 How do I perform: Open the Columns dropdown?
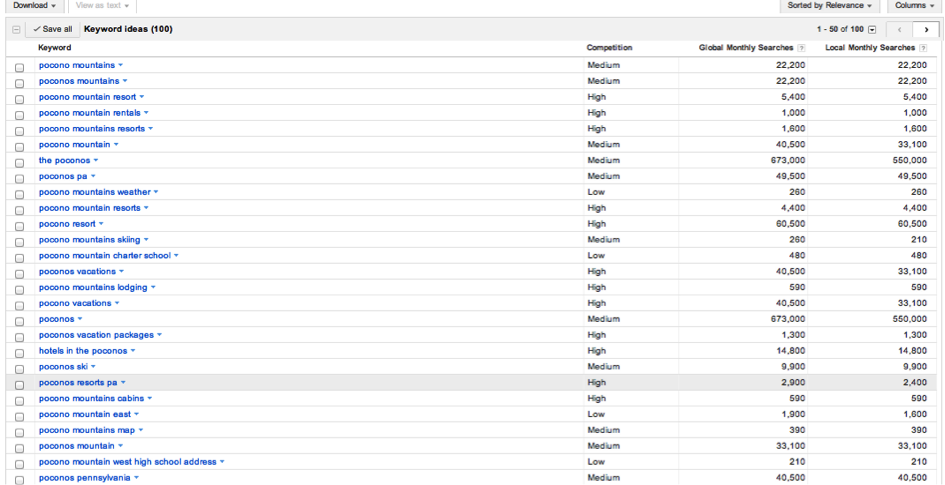(913, 5)
